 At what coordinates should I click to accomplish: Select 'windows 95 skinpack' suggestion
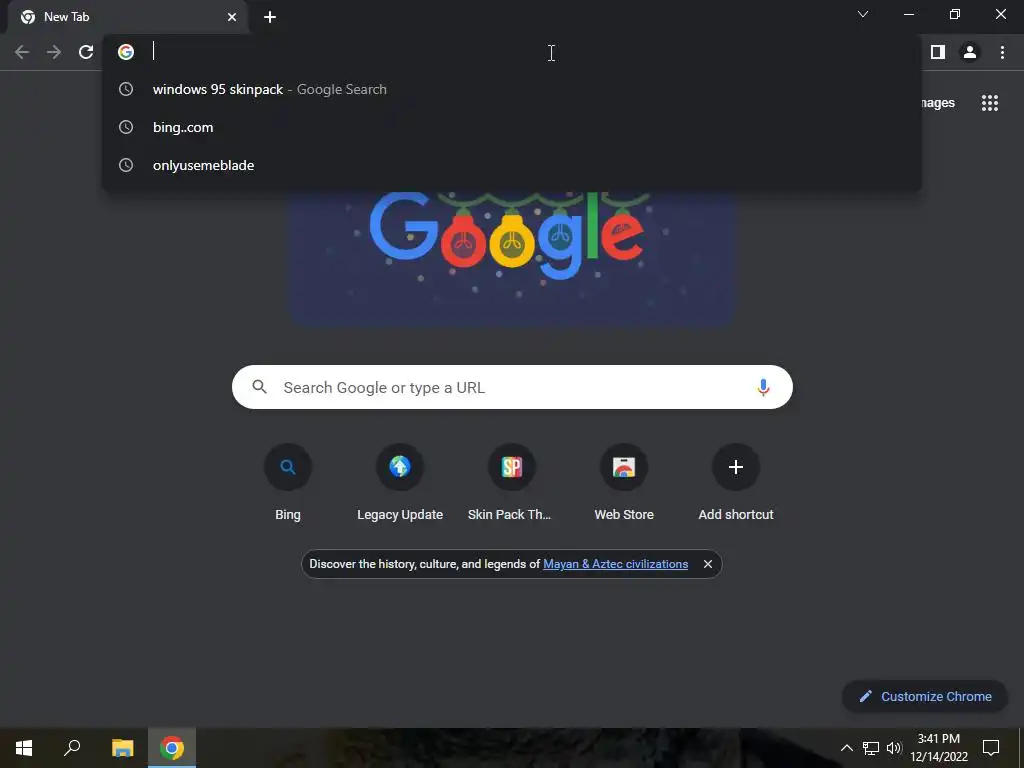click(512, 89)
